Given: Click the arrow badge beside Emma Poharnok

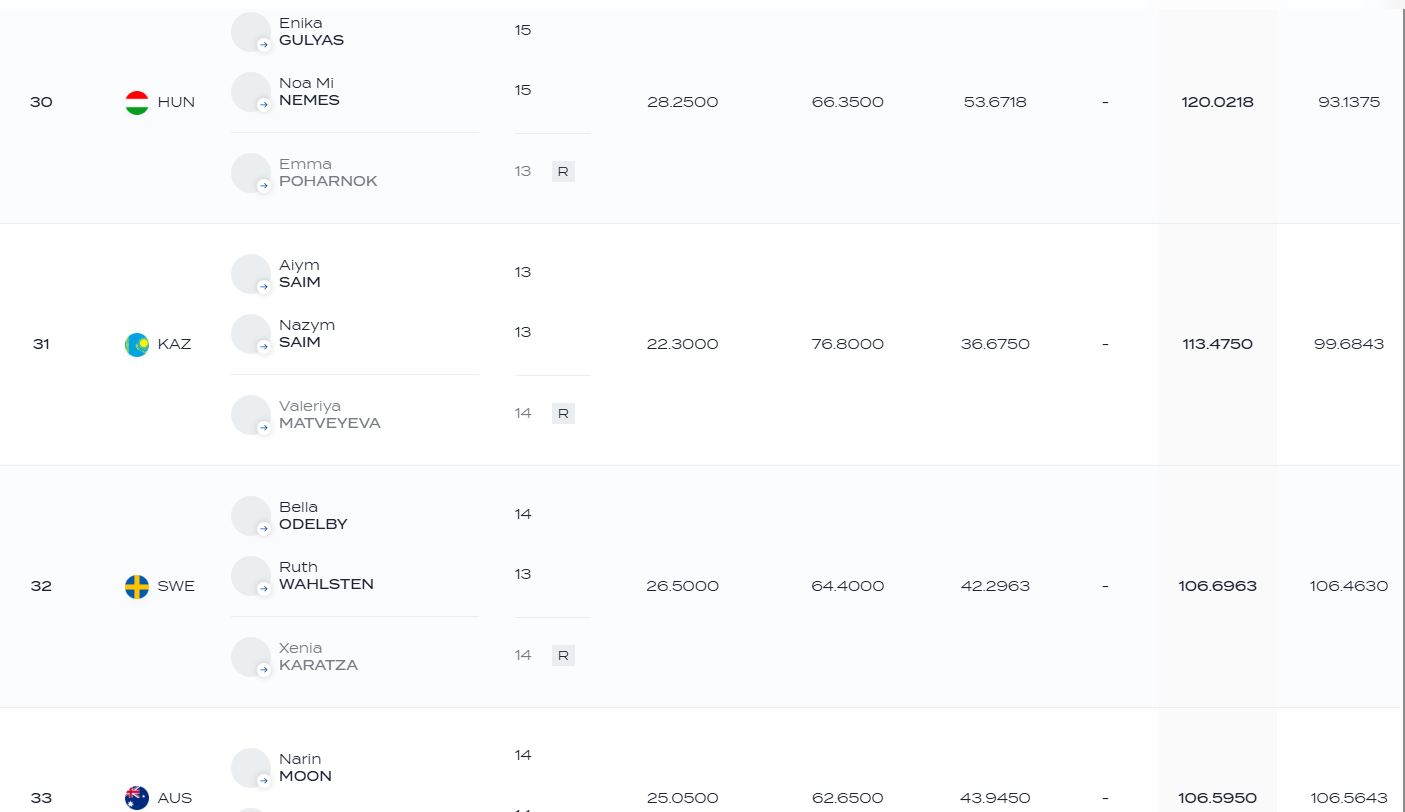Looking at the screenshot, I should point(264,186).
